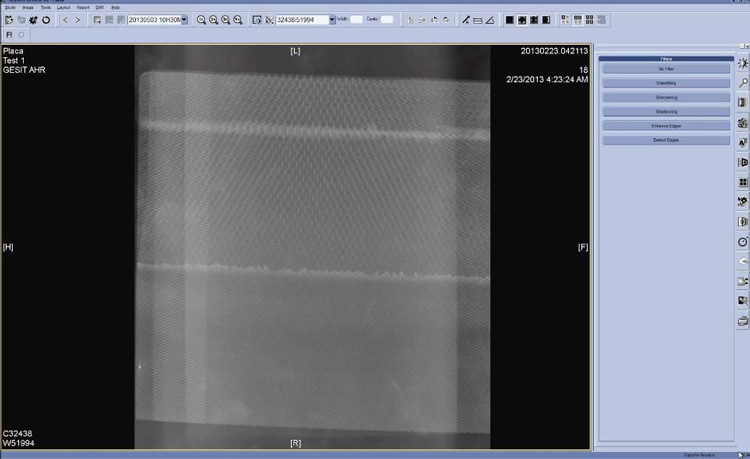Click the open study icon at the toolbar start

[x=9, y=20]
